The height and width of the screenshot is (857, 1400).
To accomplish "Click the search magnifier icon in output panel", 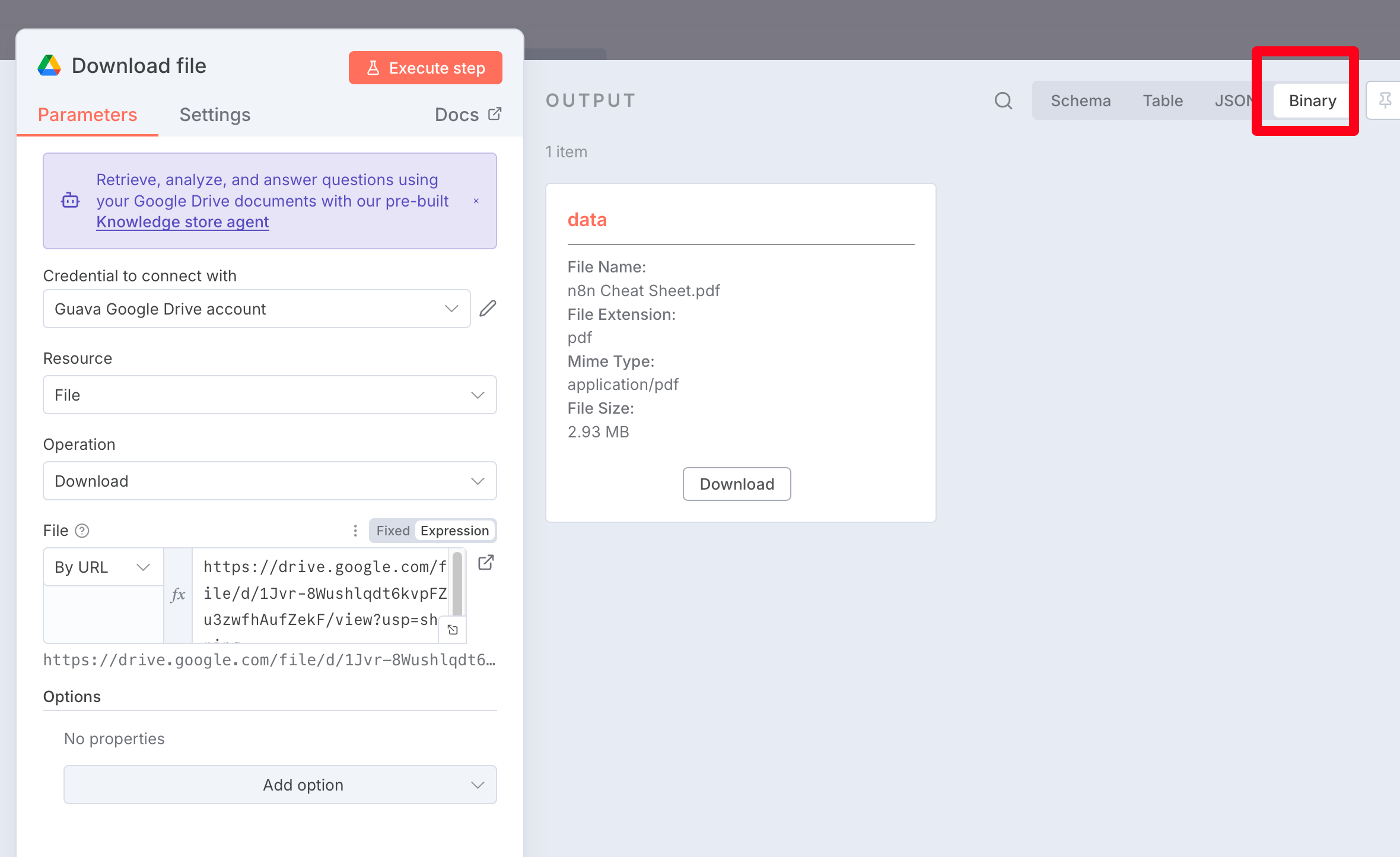I will (x=1003, y=101).
